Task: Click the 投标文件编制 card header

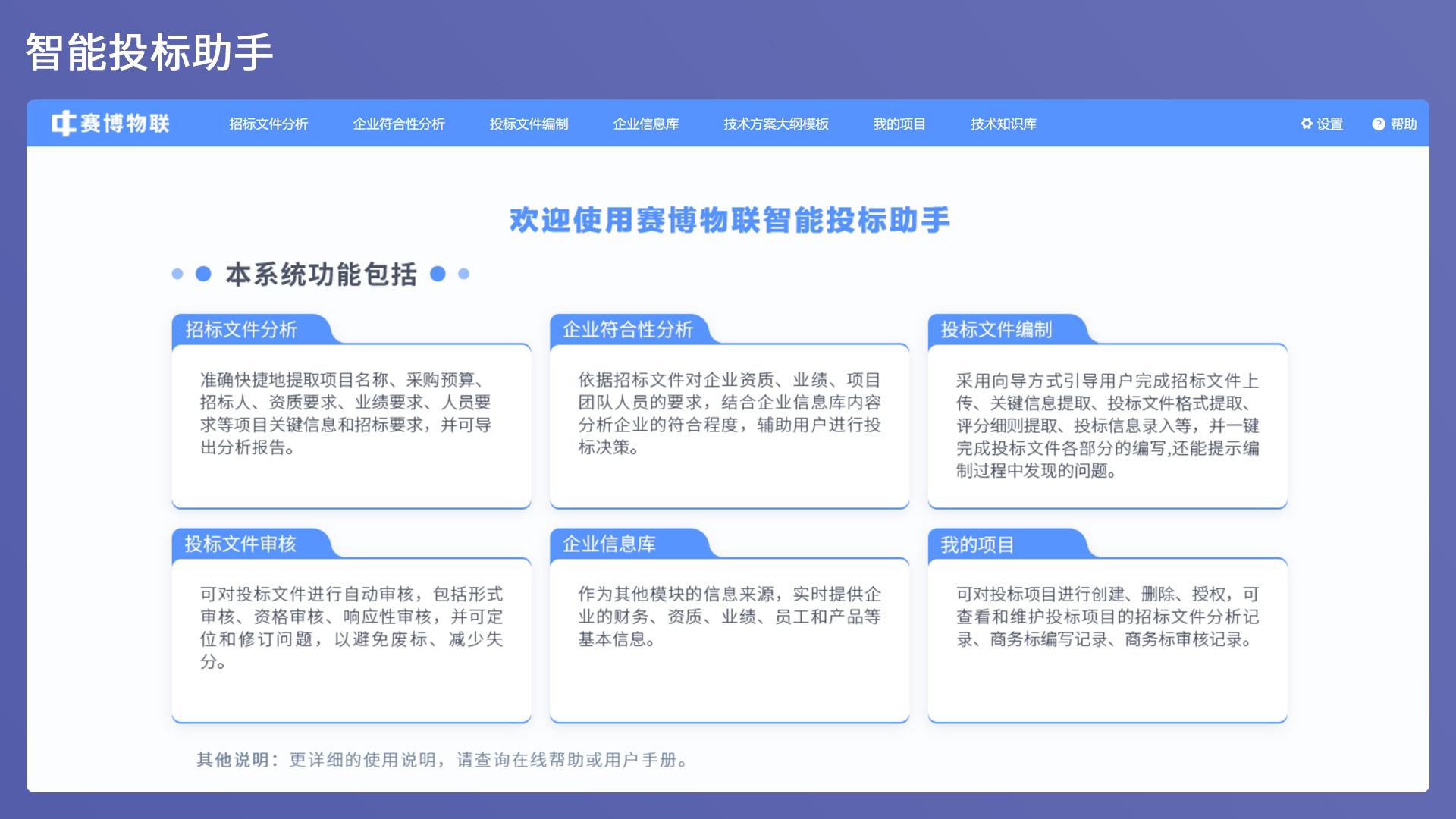Action: pyautogui.click(x=996, y=330)
